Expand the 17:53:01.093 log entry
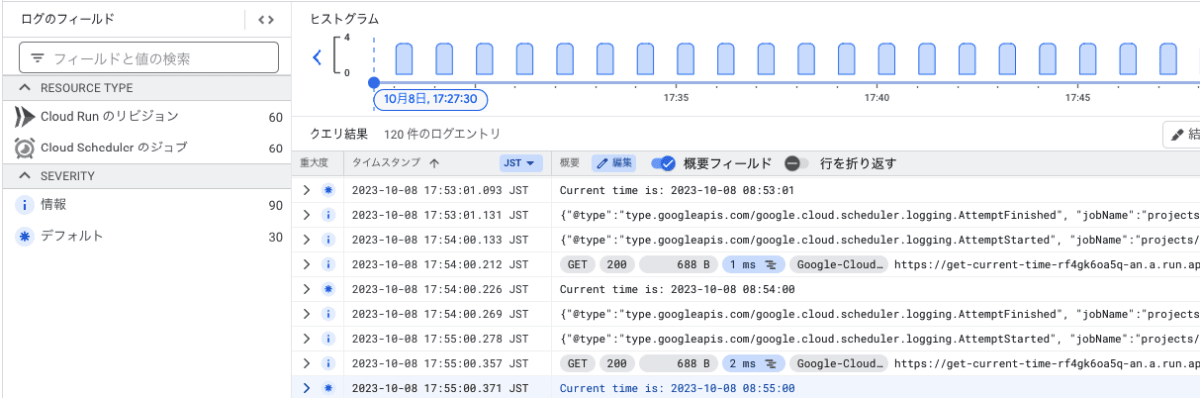 pos(307,189)
